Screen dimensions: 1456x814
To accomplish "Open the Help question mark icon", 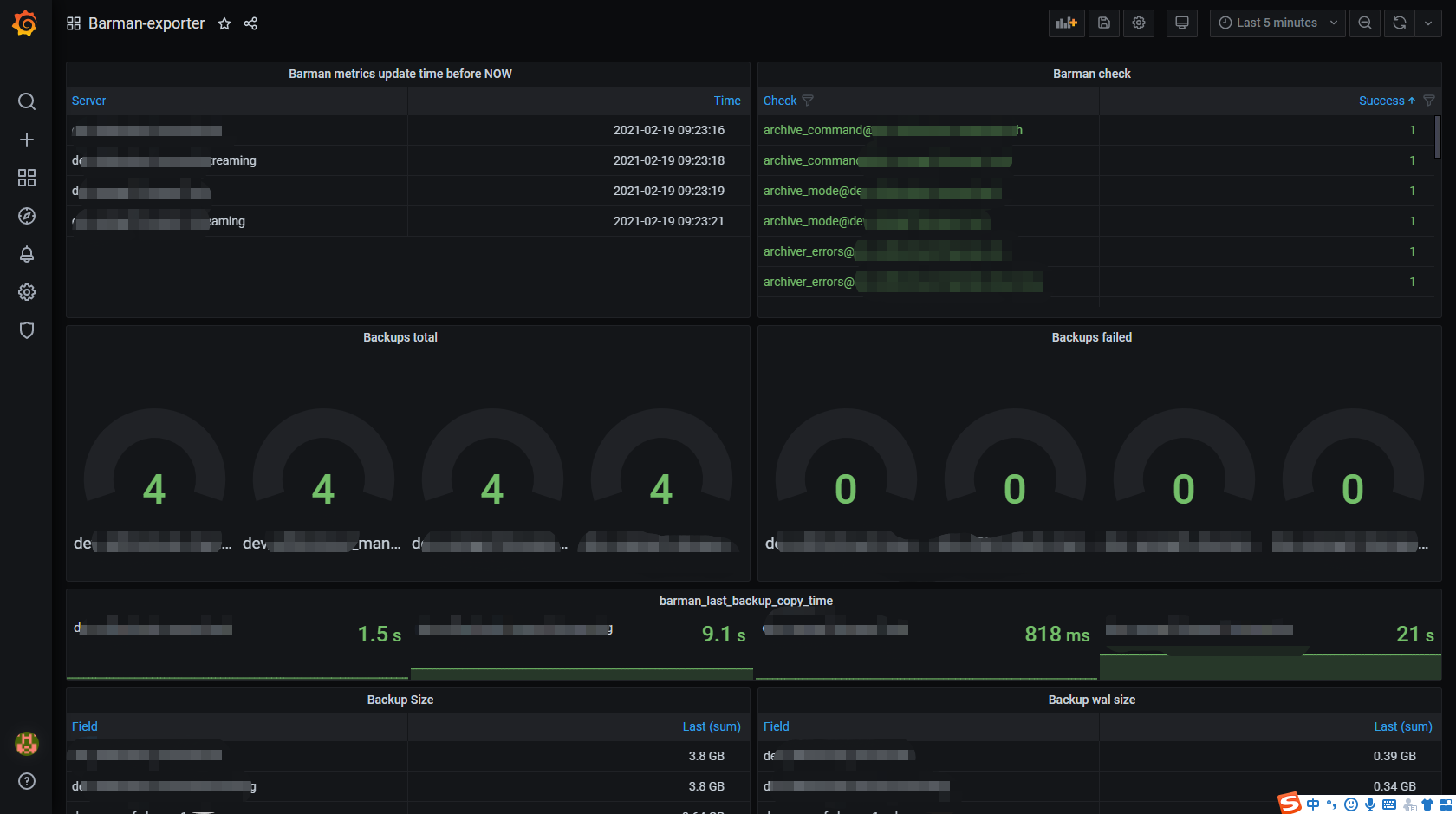I will point(27,781).
